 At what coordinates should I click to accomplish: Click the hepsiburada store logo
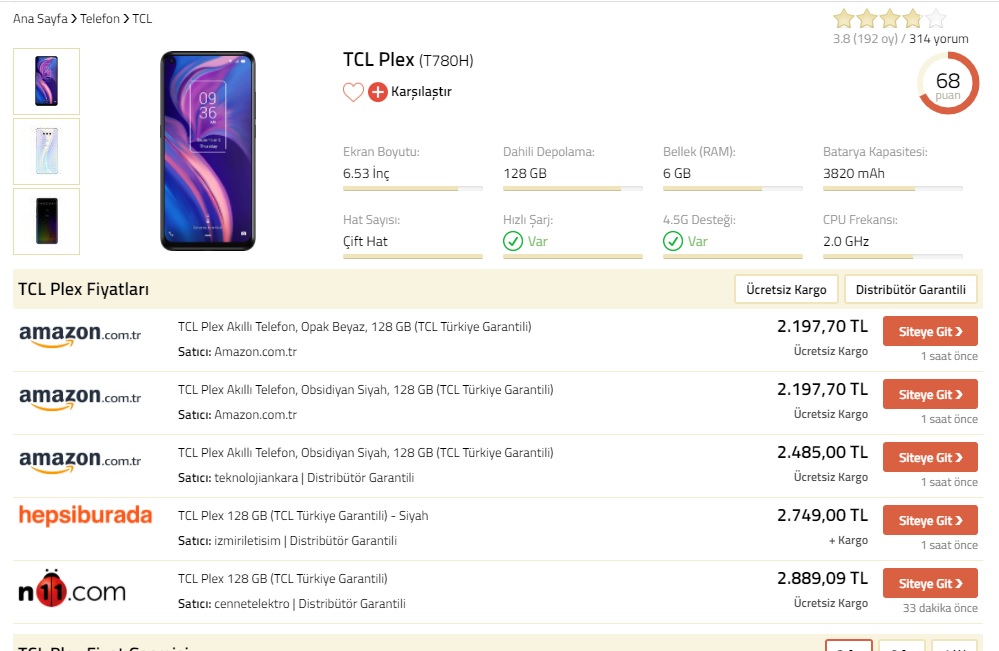[85, 515]
